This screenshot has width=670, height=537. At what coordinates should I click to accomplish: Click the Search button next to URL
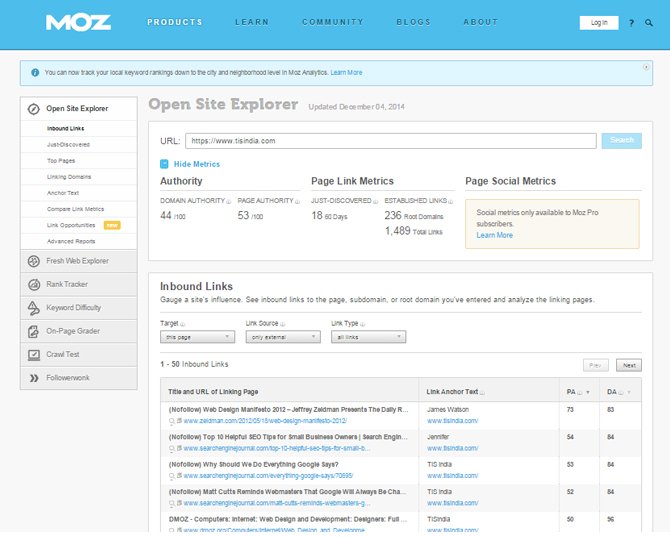622,141
